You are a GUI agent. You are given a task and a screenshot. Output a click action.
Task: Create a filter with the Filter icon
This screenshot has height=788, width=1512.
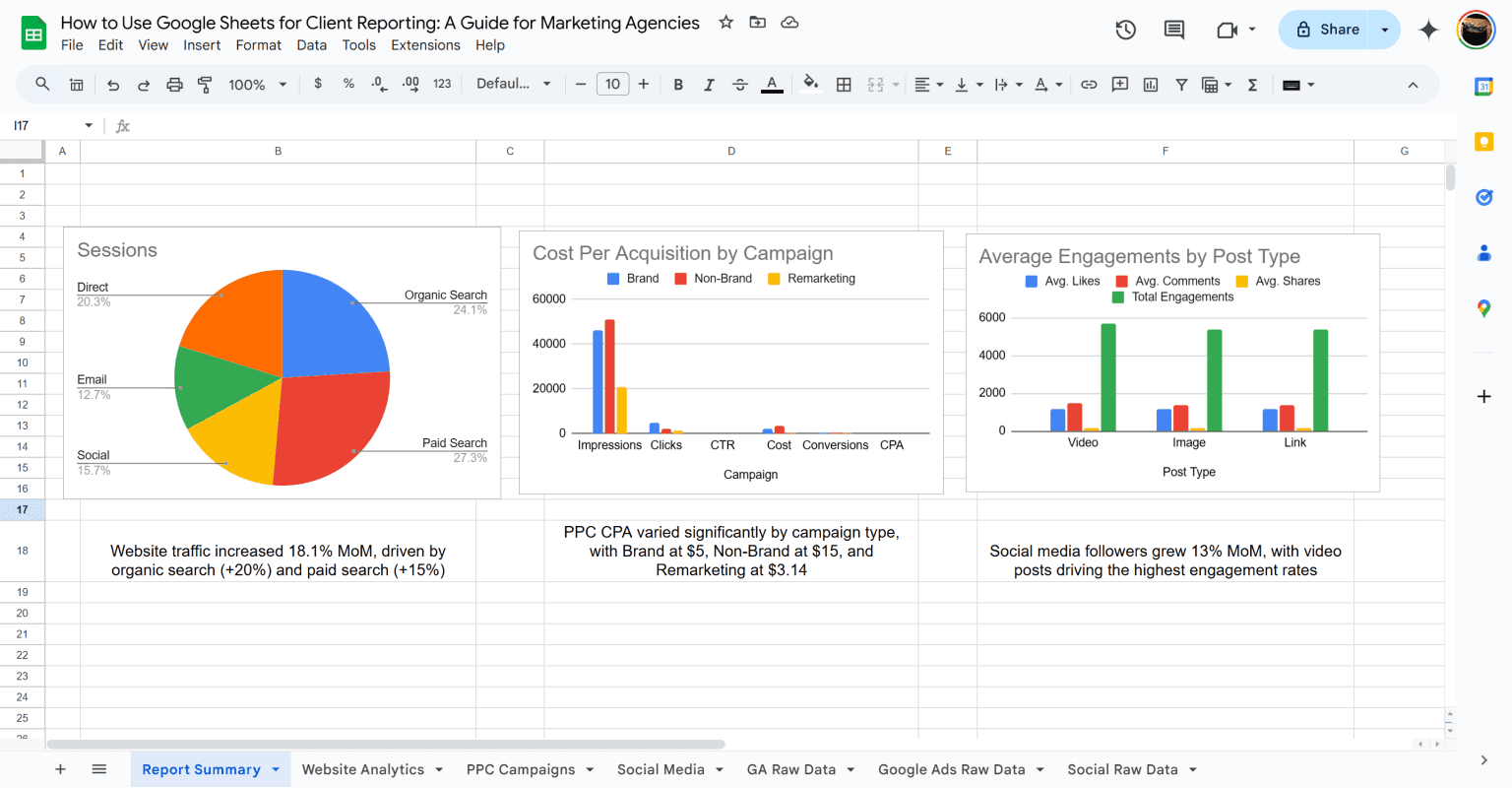pos(1180,84)
